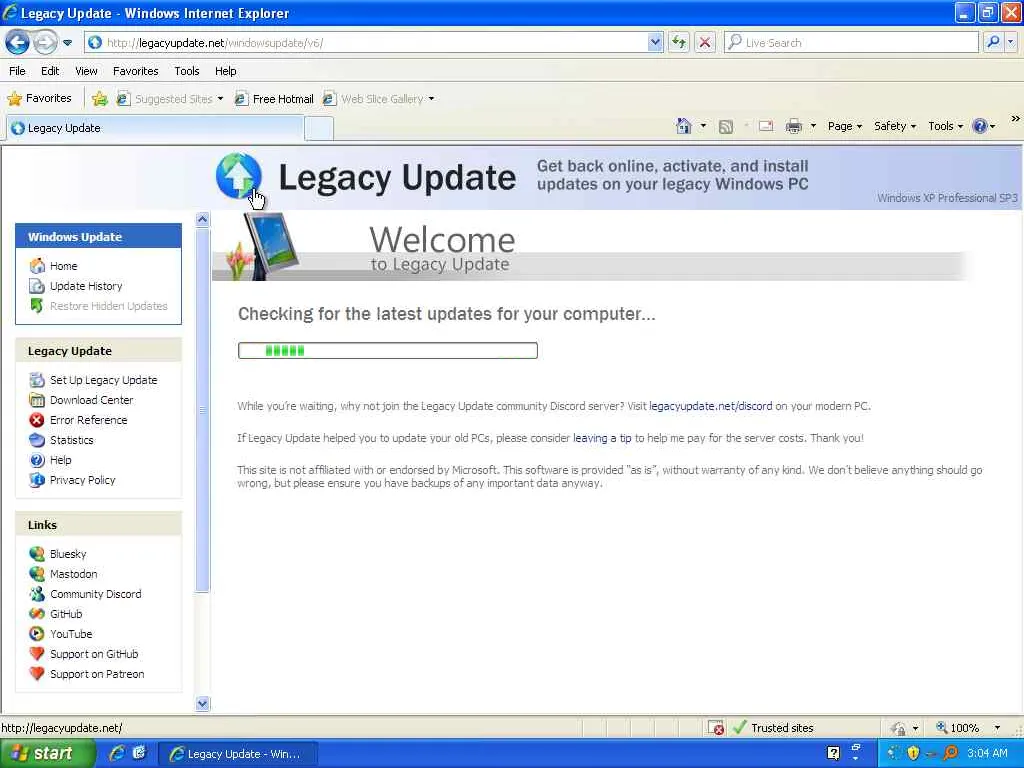Click the RSS feeds icon
This screenshot has height=768, width=1024.
(726, 126)
